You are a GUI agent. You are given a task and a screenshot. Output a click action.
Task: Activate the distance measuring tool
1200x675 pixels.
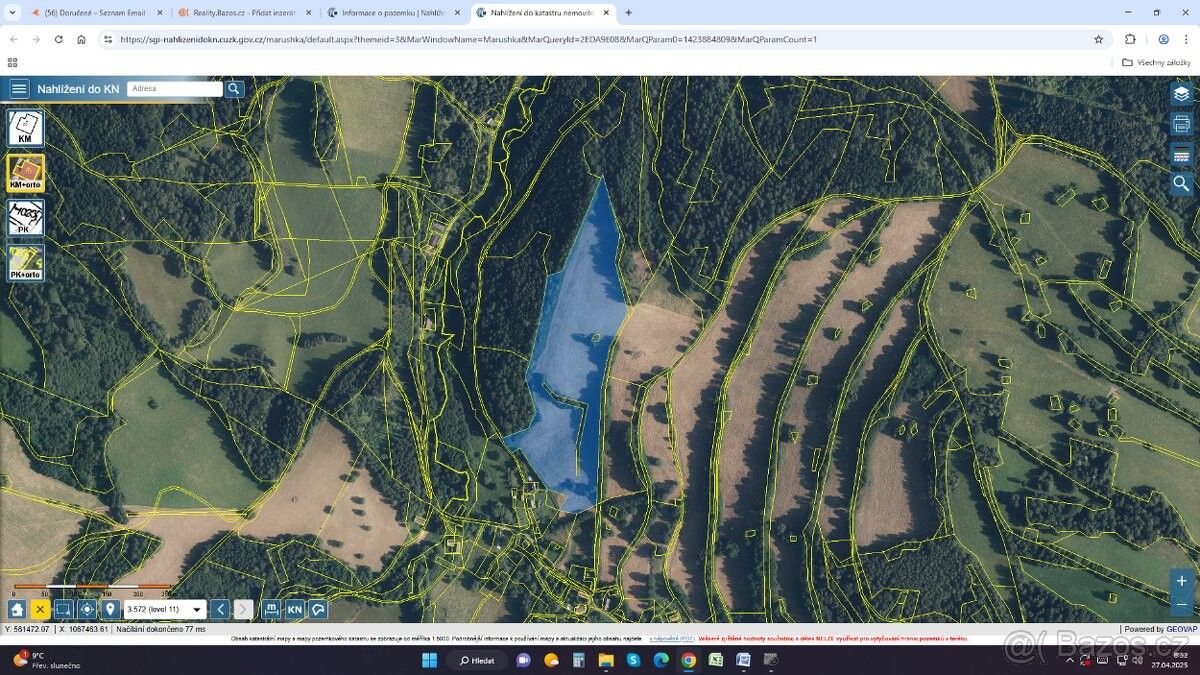coord(271,609)
